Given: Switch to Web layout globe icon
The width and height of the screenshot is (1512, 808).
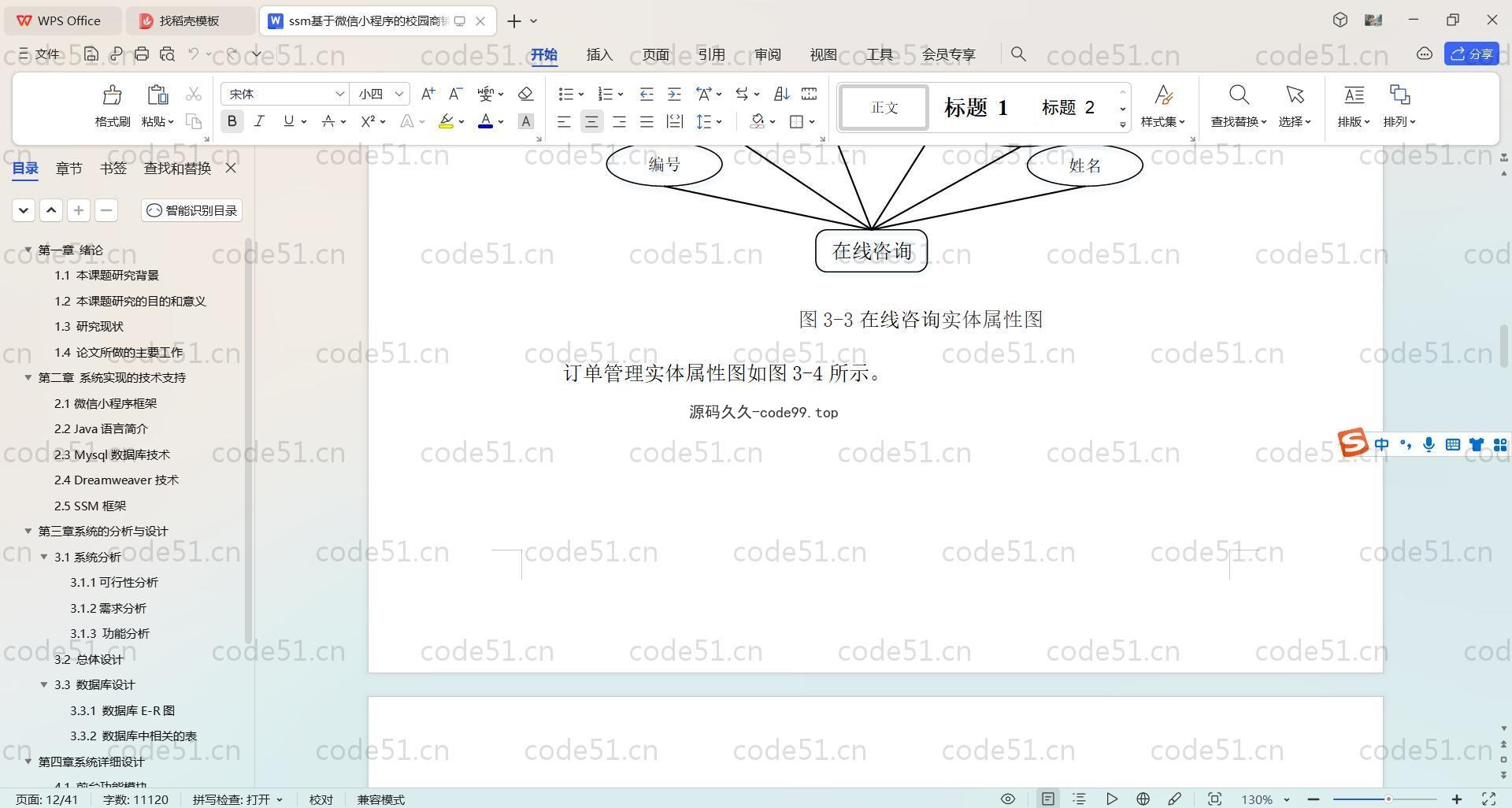Looking at the screenshot, I should pos(1143,799).
